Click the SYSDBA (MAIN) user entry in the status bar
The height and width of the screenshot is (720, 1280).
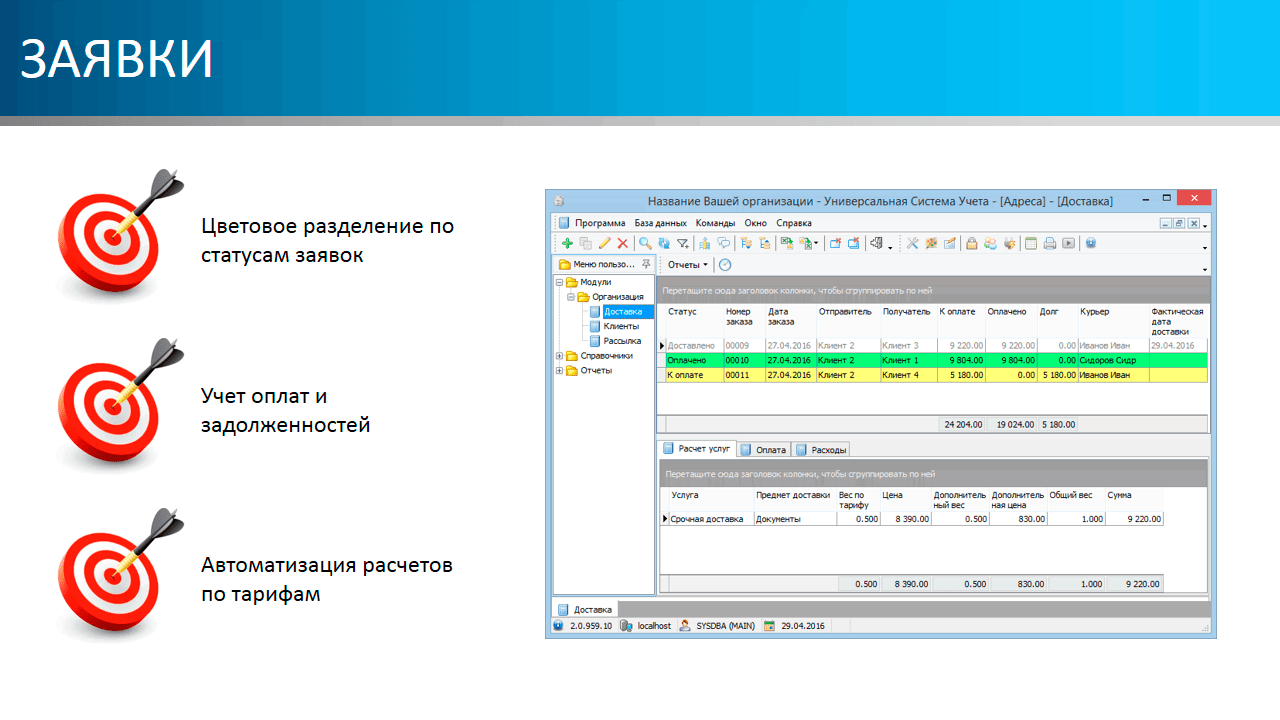point(717,625)
